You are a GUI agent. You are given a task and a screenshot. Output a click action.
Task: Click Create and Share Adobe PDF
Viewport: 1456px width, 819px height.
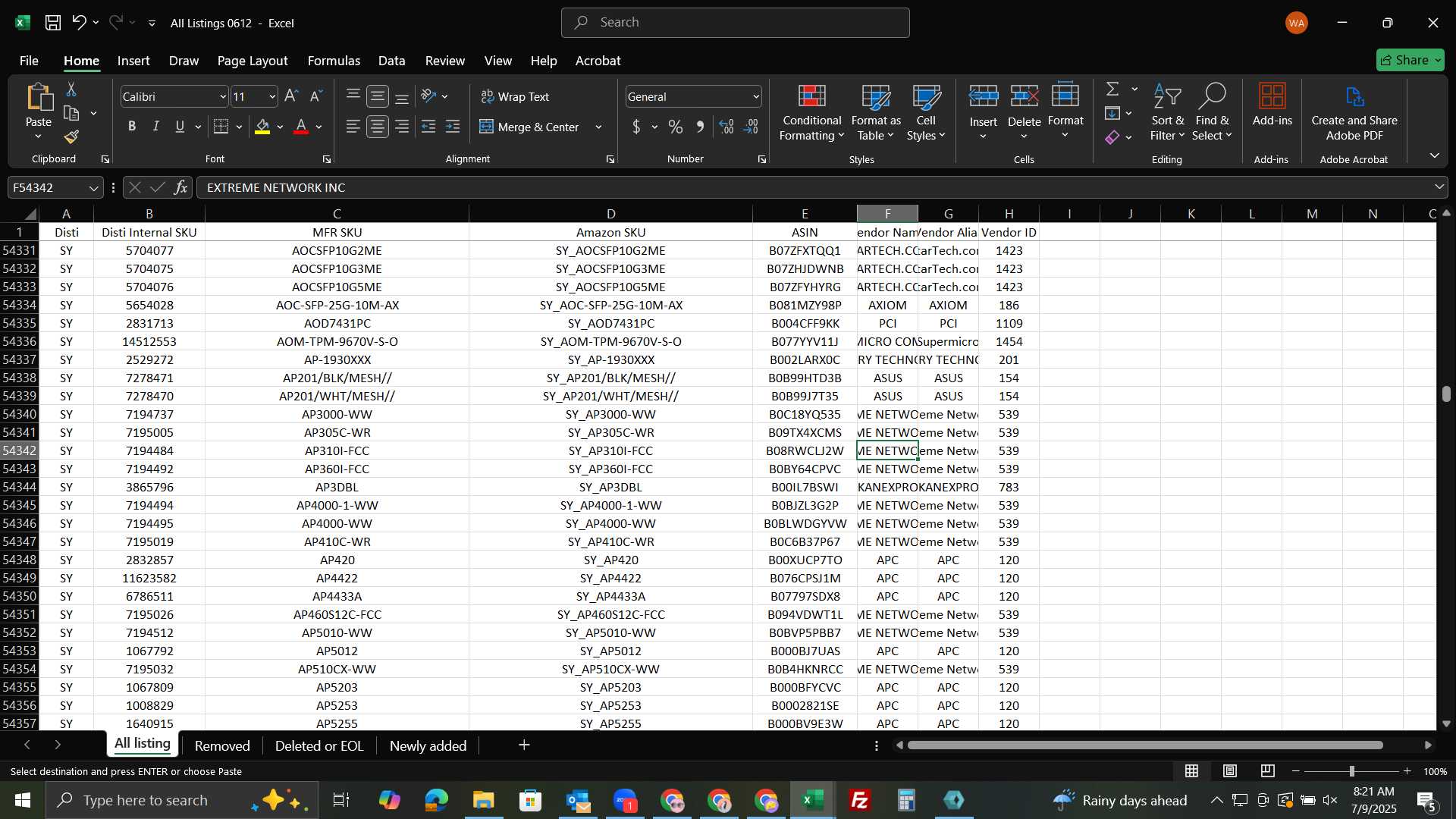pyautogui.click(x=1354, y=112)
